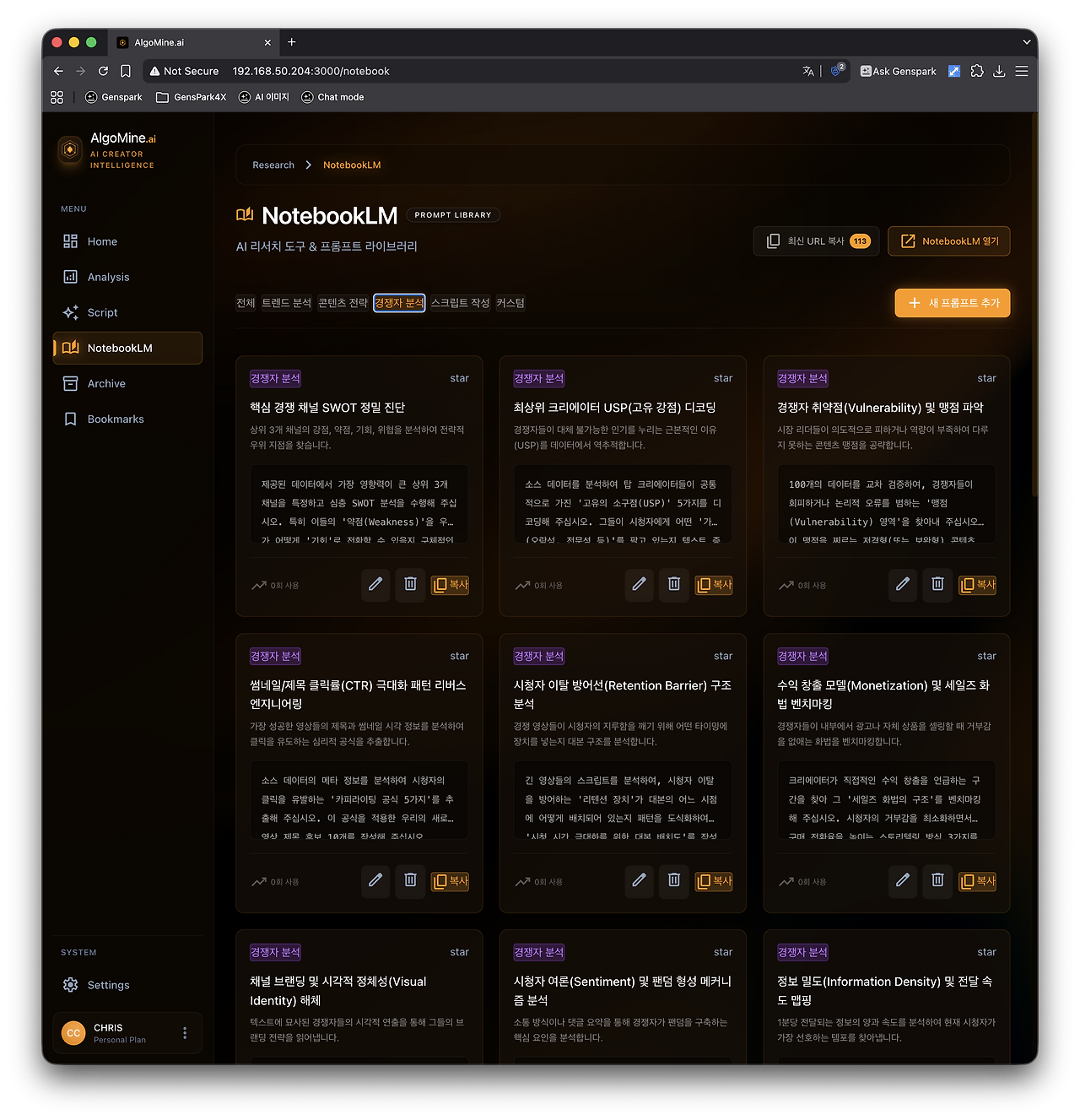Viewport: 1080px width, 1120px height.
Task: Select the NotebookLM icon in the sidebar
Action: [71, 348]
